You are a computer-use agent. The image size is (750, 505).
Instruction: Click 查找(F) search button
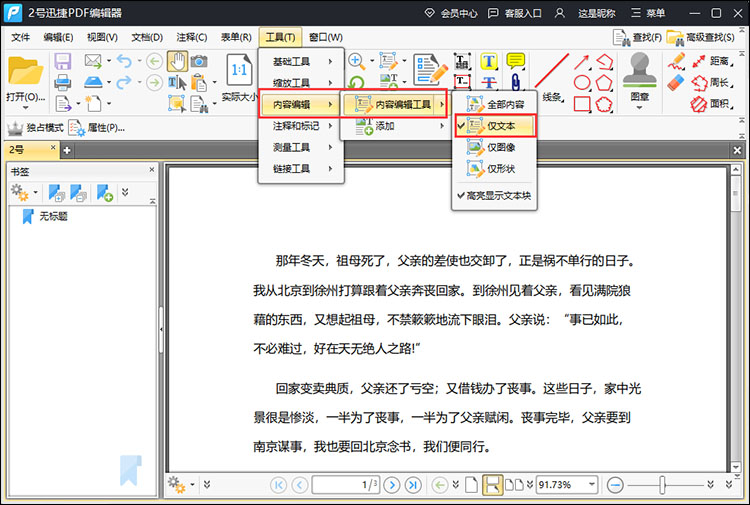[x=638, y=37]
